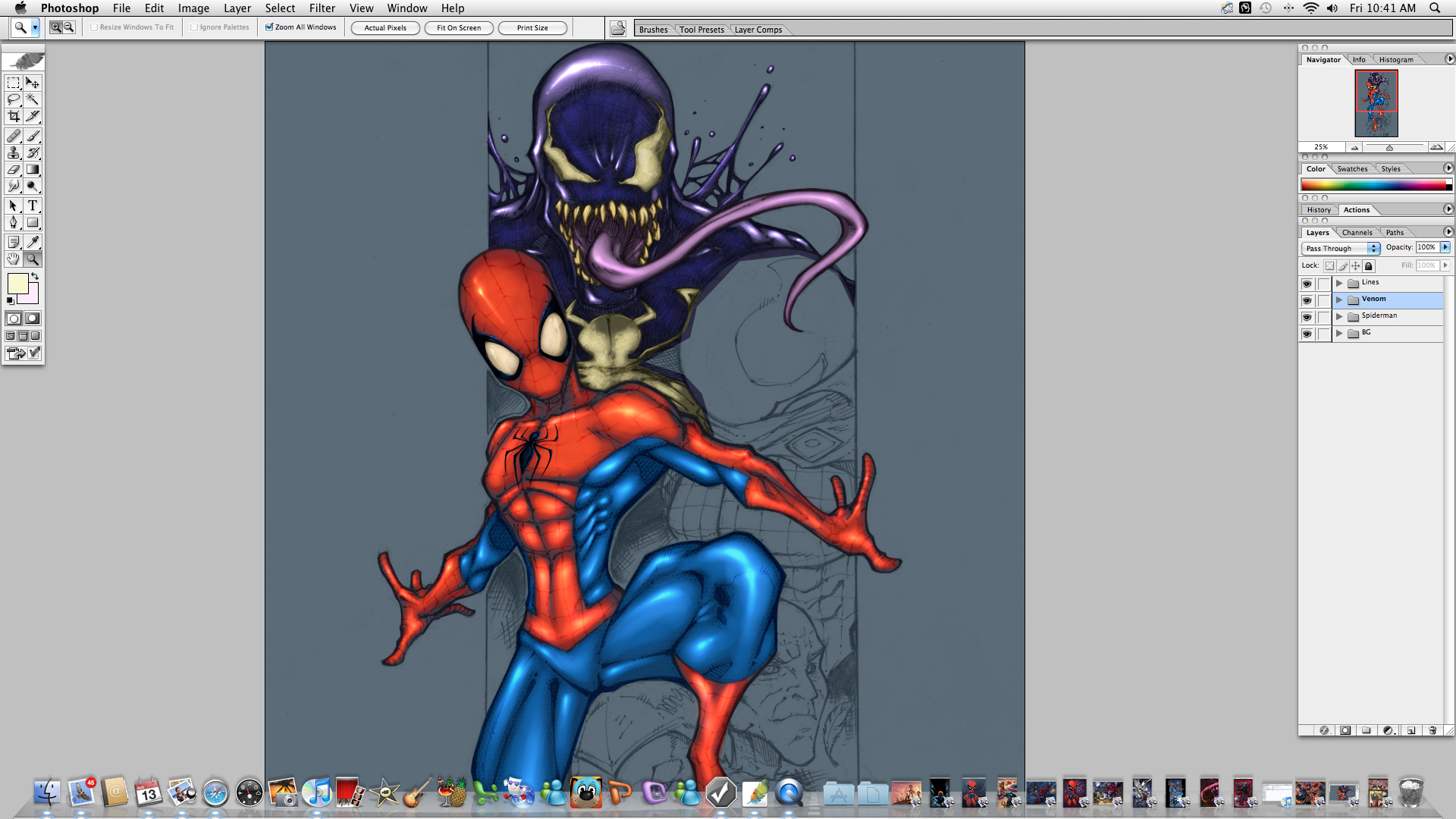Expand the Lines layer group
Image resolution: width=1456 pixels, height=819 pixels.
pos(1339,283)
